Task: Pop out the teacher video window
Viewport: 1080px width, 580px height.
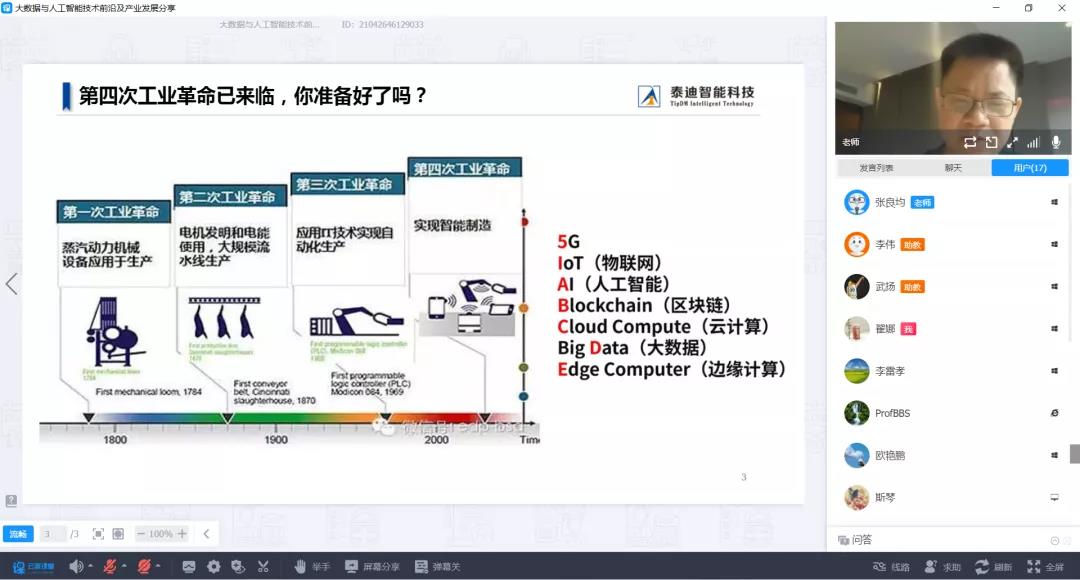Action: (991, 143)
